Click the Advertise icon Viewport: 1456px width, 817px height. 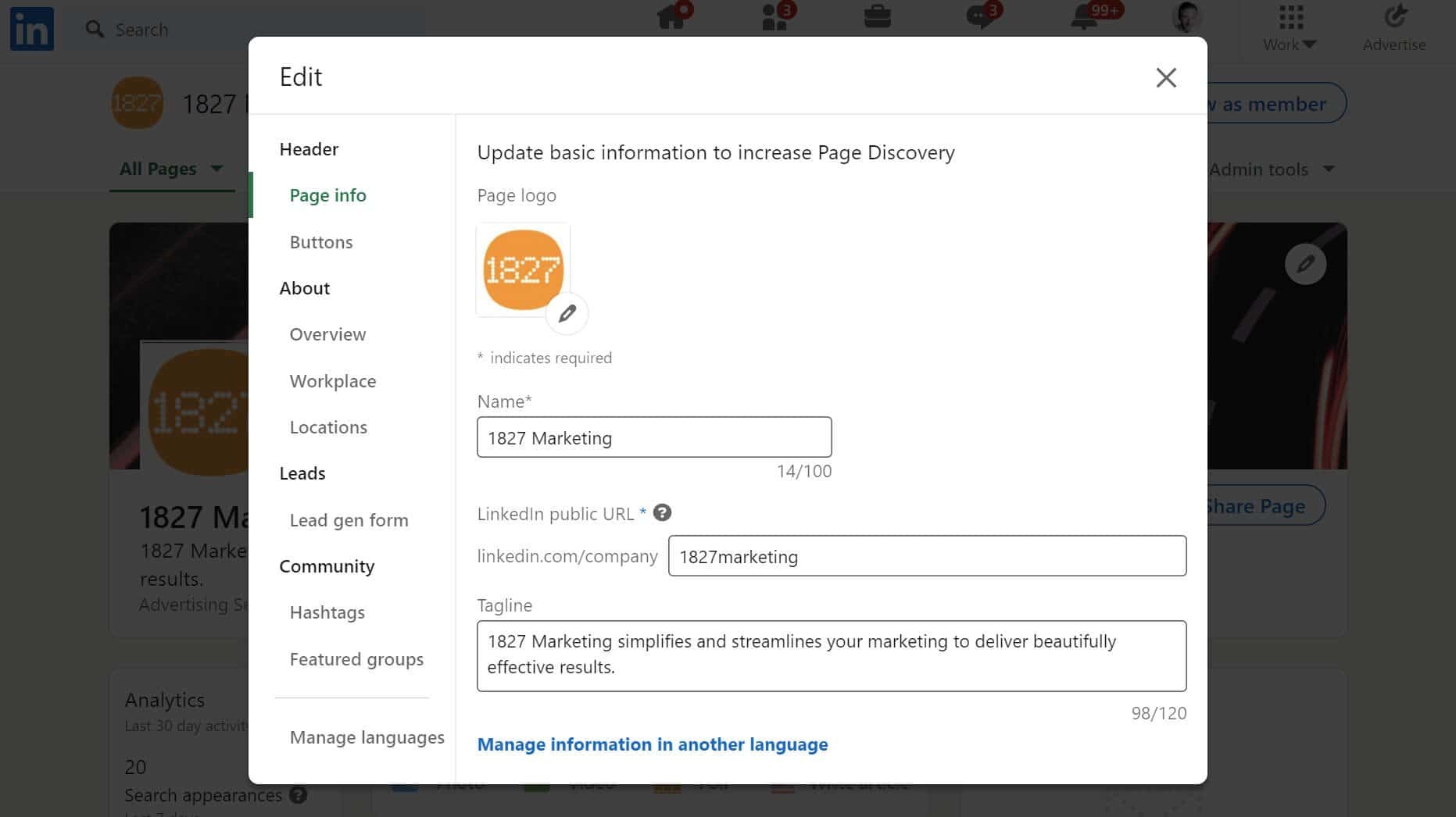tap(1395, 16)
